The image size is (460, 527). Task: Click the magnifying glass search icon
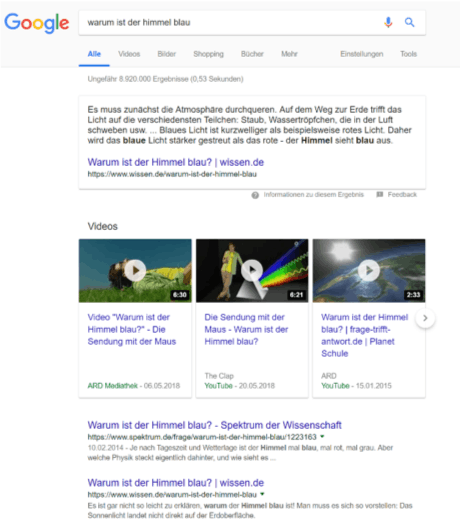[x=409, y=23]
